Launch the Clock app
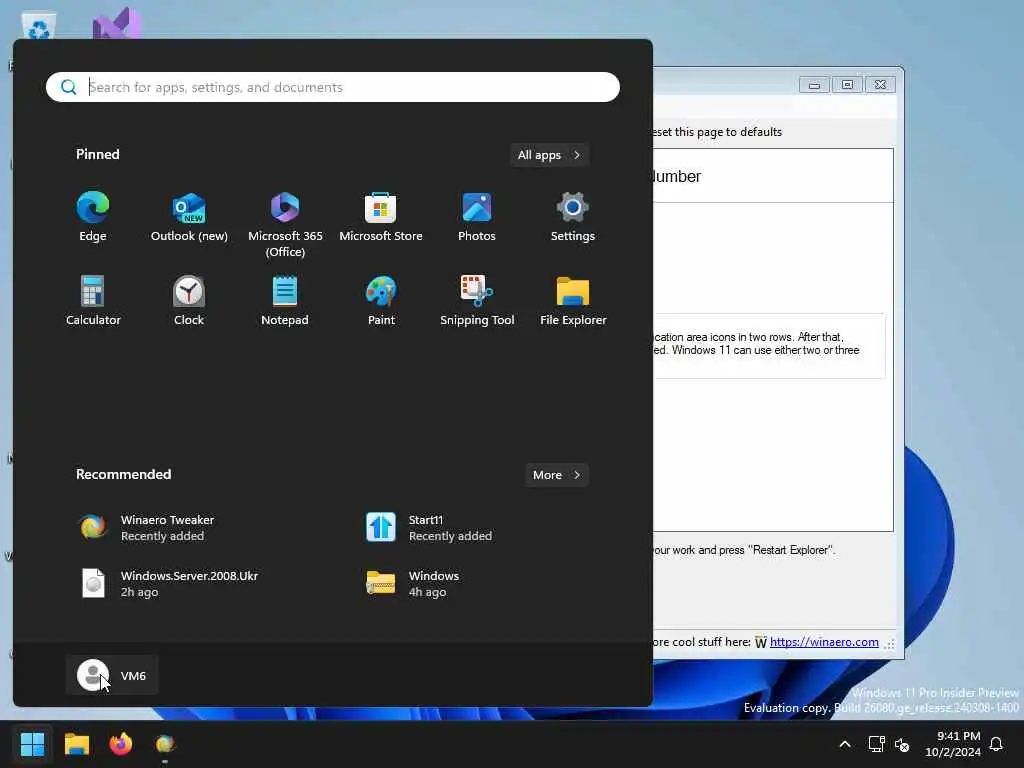 pyautogui.click(x=189, y=301)
